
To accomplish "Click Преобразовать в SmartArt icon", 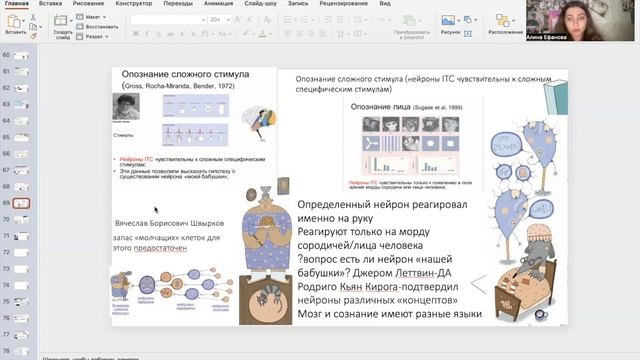I will coord(409,21).
